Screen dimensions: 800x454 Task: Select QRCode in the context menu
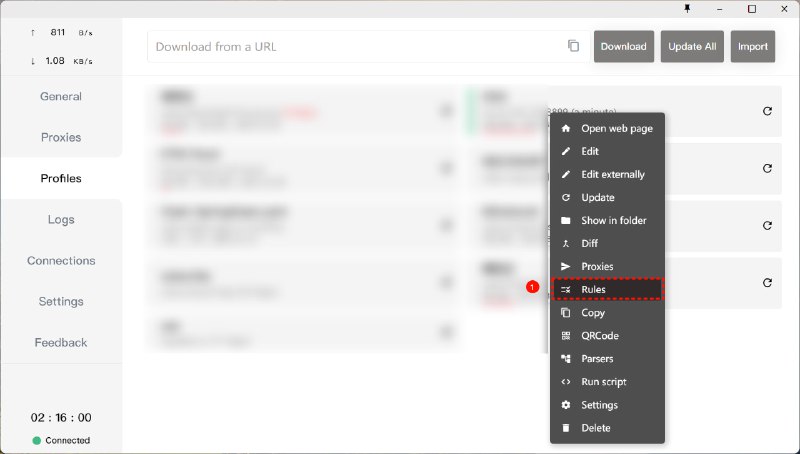(x=597, y=336)
